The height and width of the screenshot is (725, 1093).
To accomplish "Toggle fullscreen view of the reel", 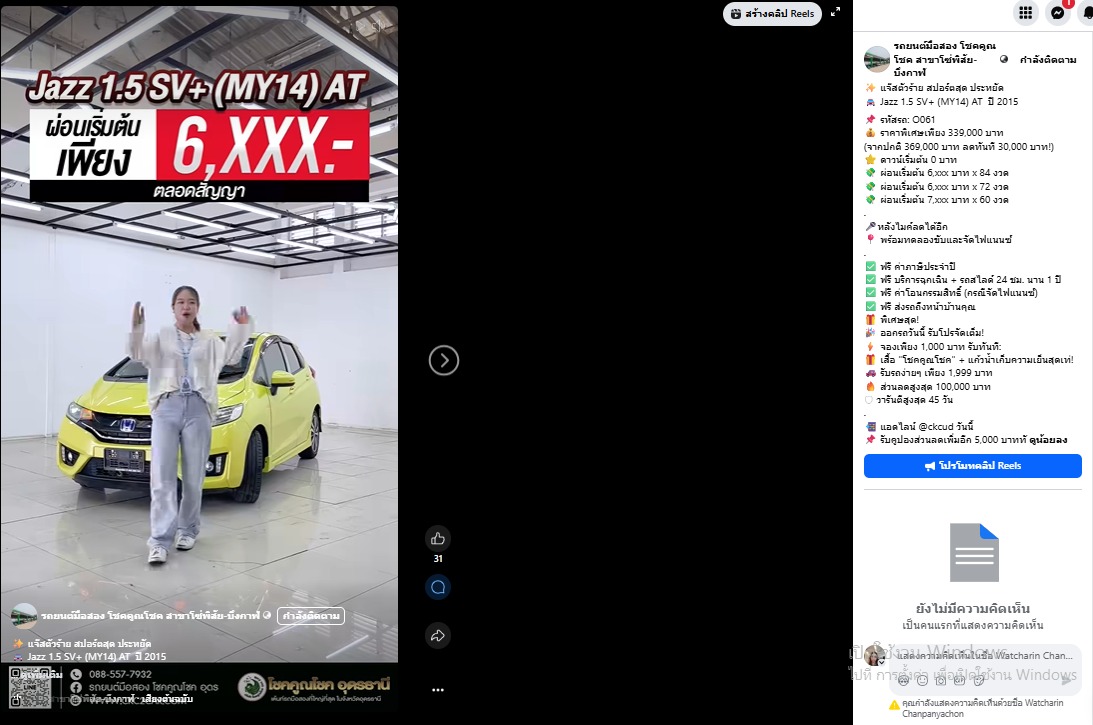I will (835, 11).
